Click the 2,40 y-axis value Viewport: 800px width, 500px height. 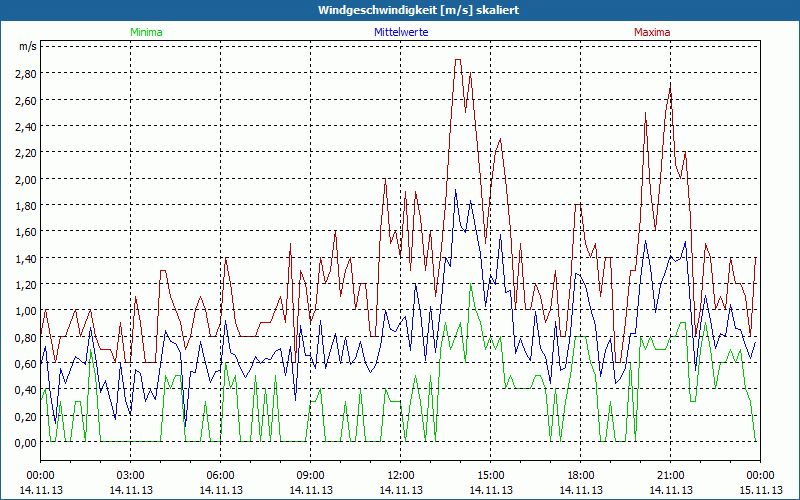point(26,126)
